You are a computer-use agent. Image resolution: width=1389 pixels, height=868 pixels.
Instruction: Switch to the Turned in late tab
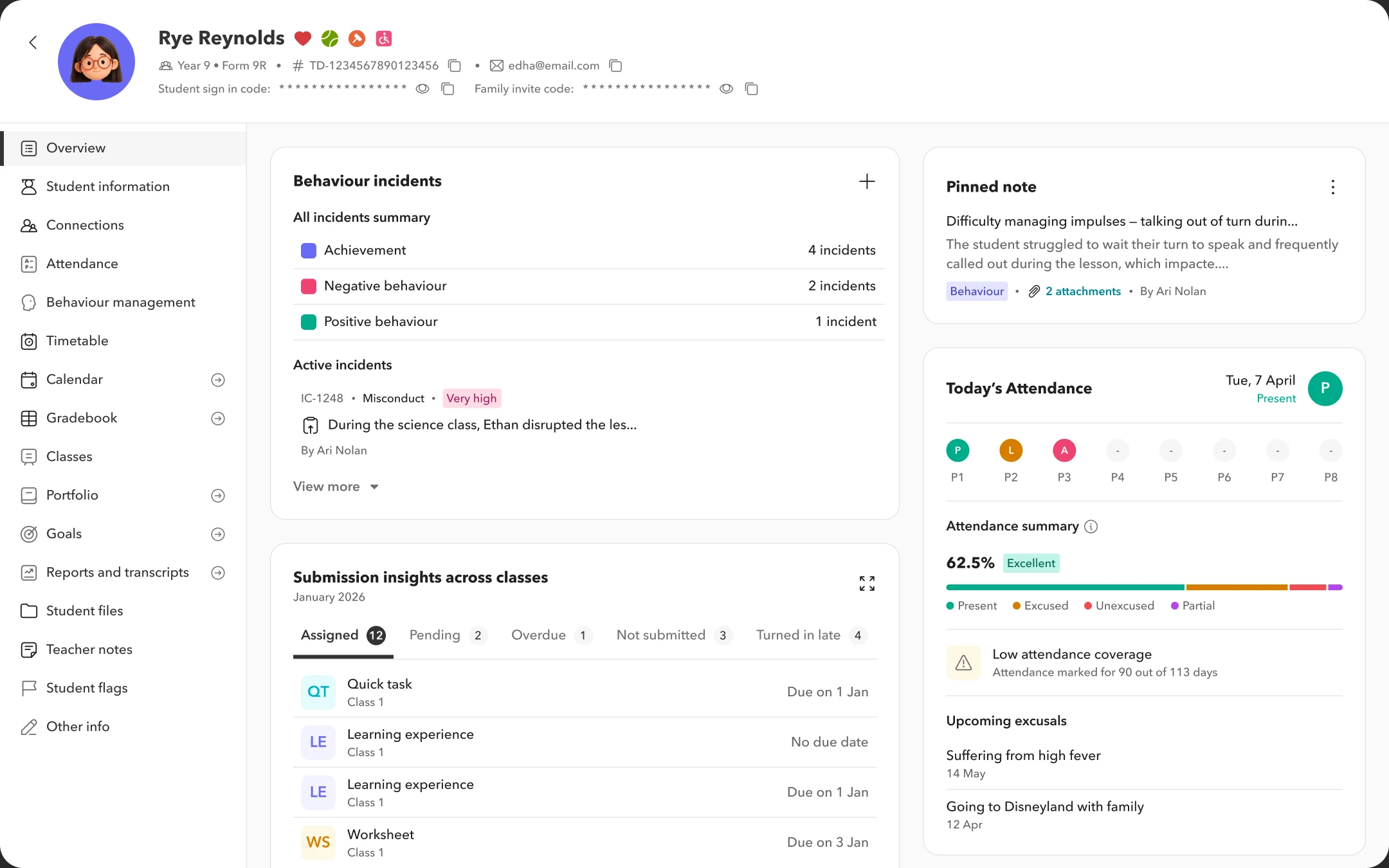click(812, 635)
